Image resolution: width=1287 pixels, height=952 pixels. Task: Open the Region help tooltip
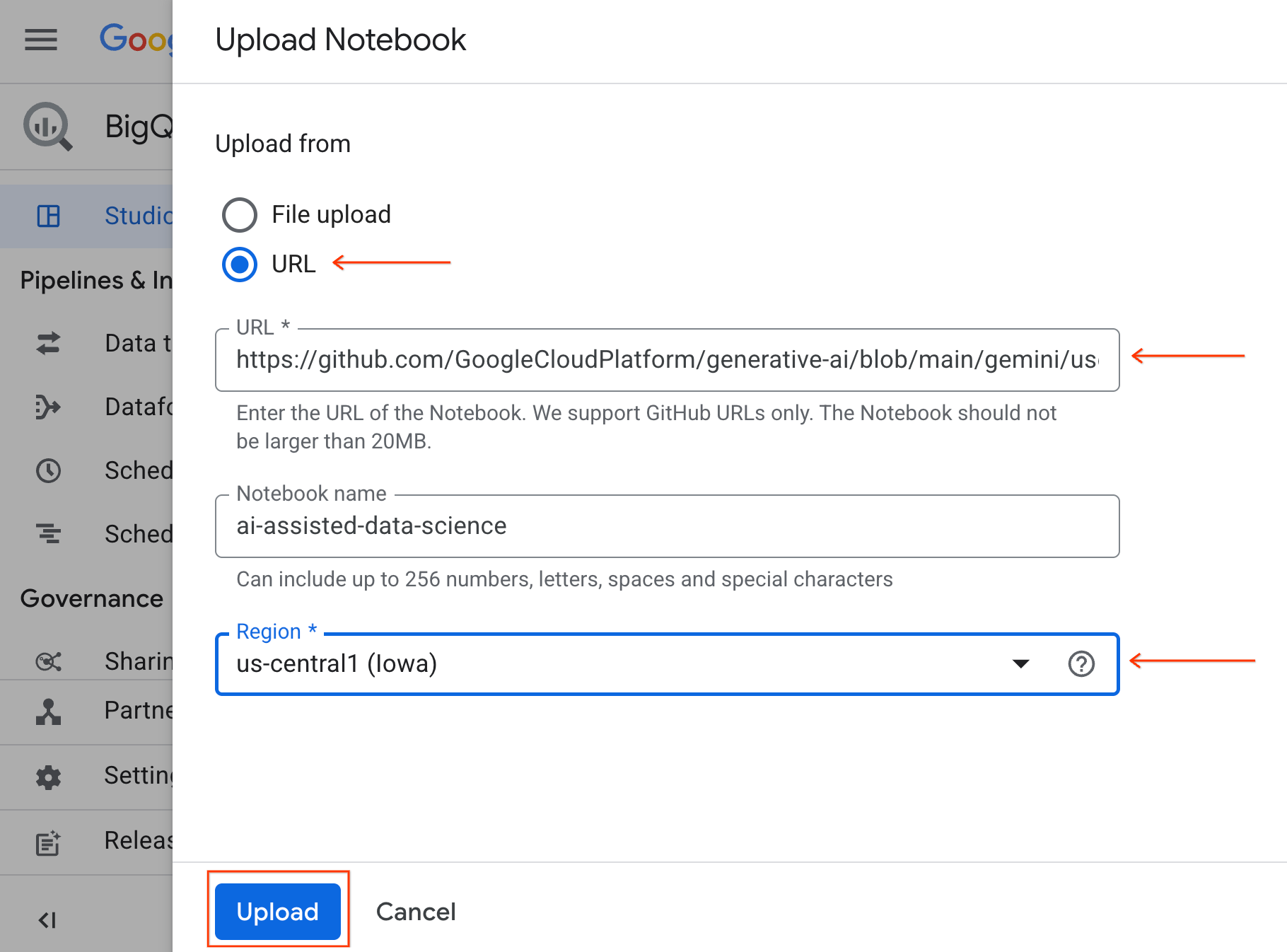[1081, 664]
